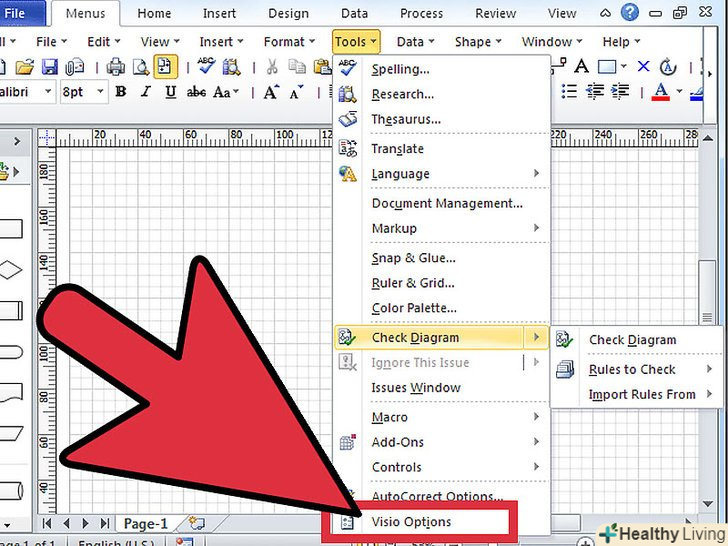Go to first page navigation arrow
This screenshot has height=546, width=728.
click(47, 524)
